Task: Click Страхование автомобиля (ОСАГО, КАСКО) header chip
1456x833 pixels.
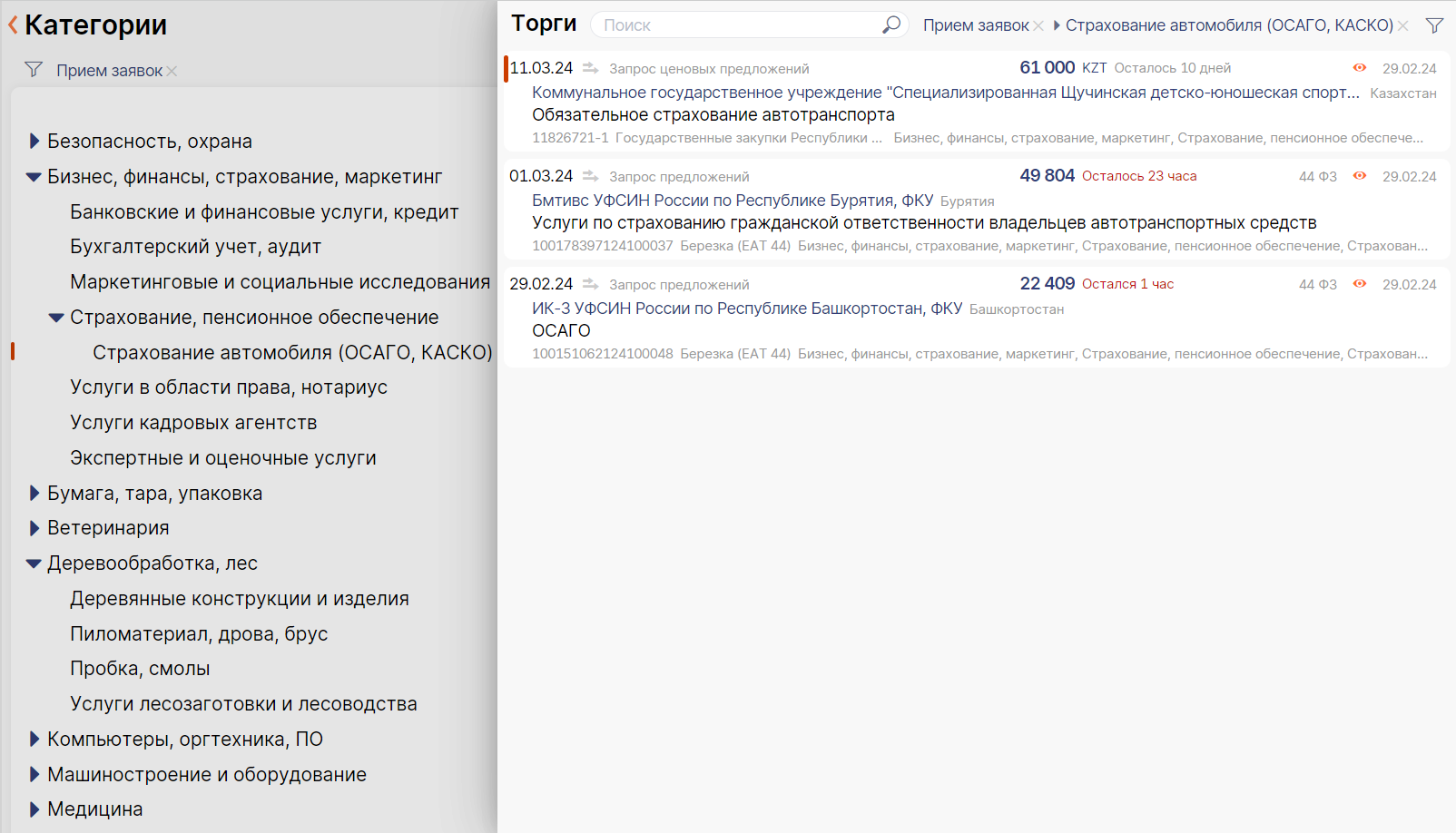Action: click(x=1229, y=25)
